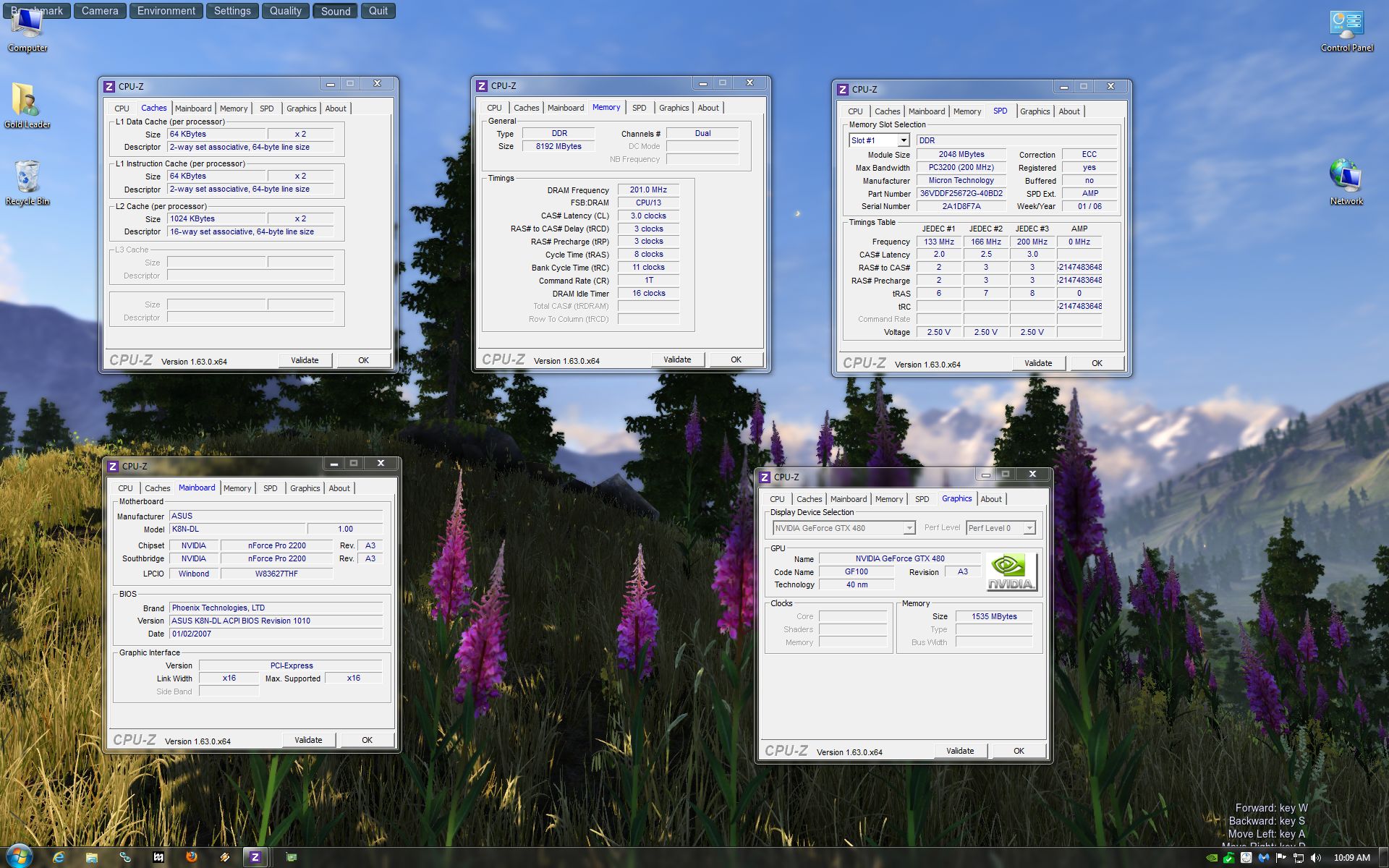Open the Environment menu
Image resolution: width=1389 pixels, height=868 pixels.
click(x=166, y=11)
